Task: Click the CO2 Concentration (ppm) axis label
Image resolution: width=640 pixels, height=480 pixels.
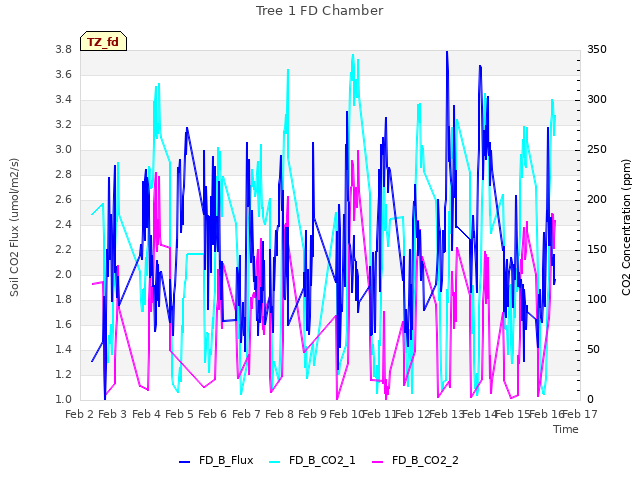Action: tap(626, 227)
